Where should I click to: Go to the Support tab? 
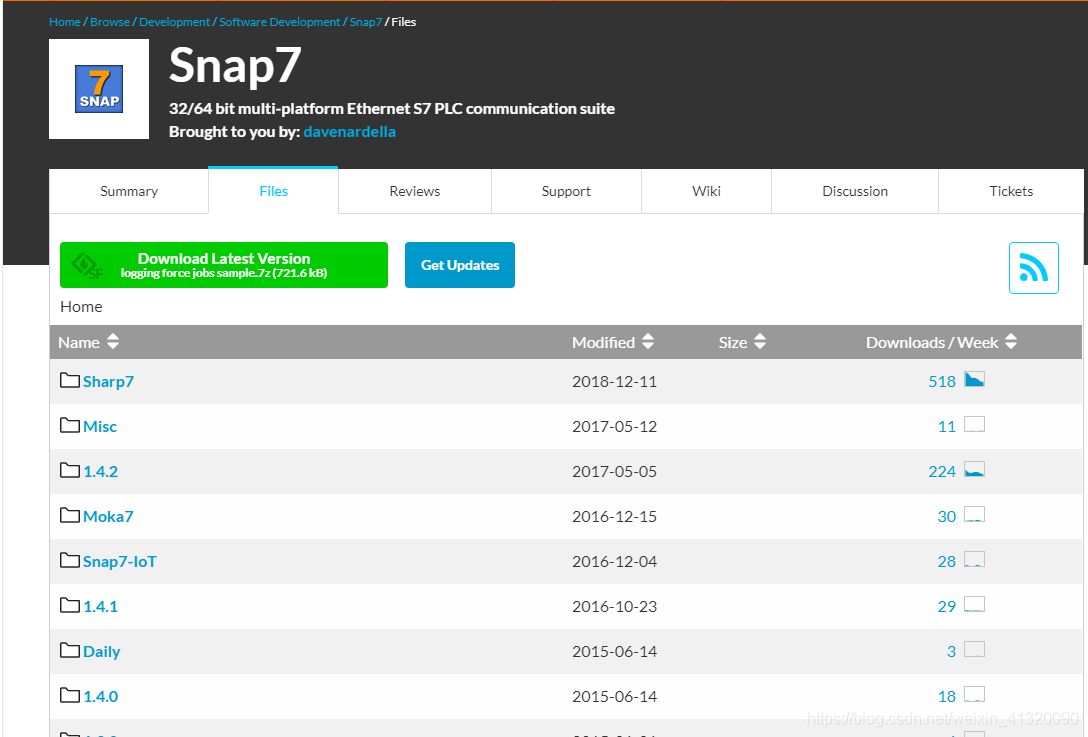click(566, 192)
